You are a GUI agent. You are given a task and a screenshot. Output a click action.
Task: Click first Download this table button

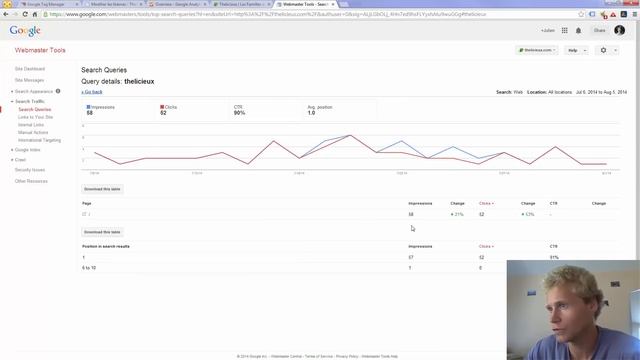(x=102, y=189)
